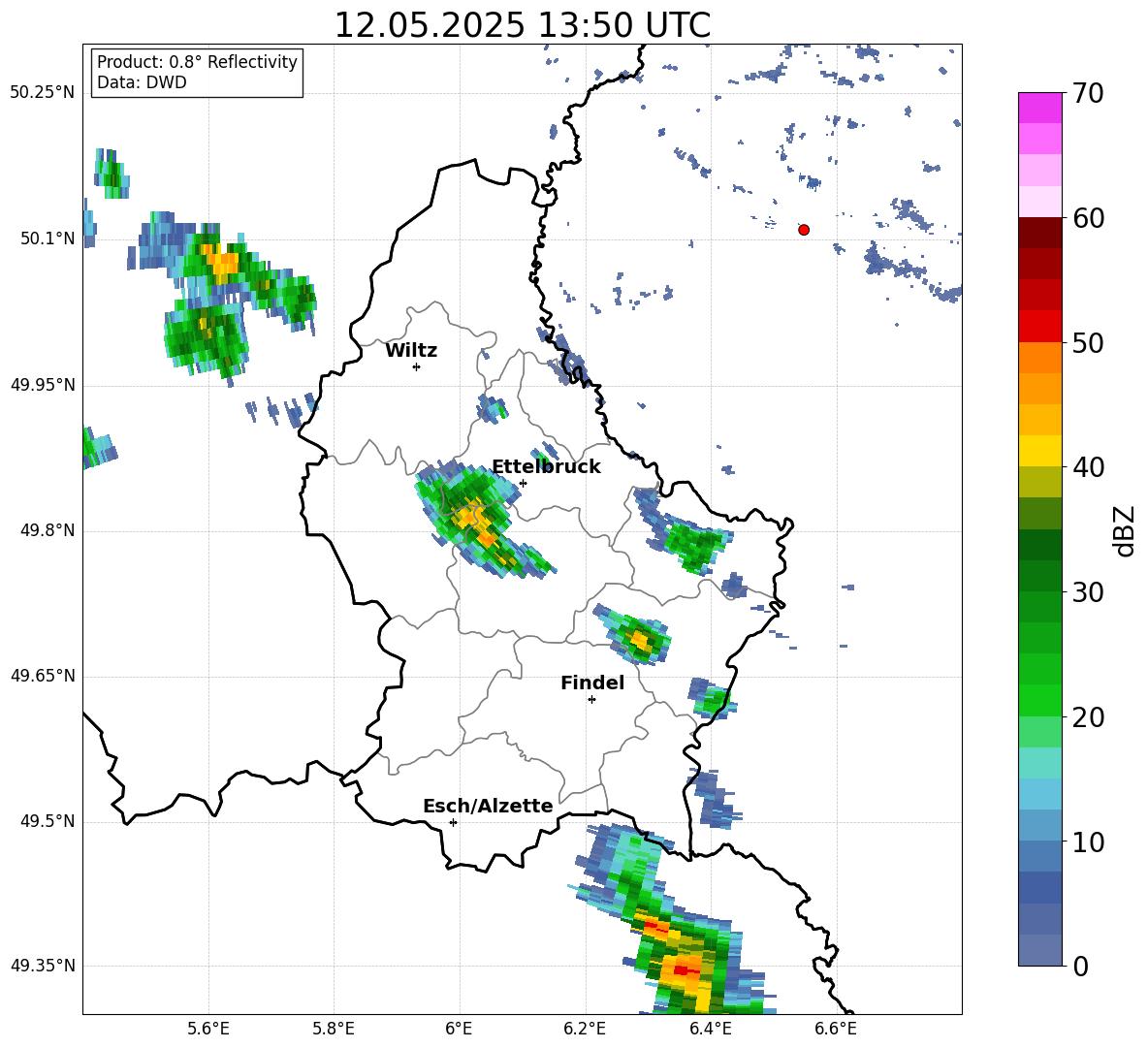Click the Product: 0.8° Reflectivity text
The width and height of the screenshot is (1148, 1048).
click(x=197, y=61)
